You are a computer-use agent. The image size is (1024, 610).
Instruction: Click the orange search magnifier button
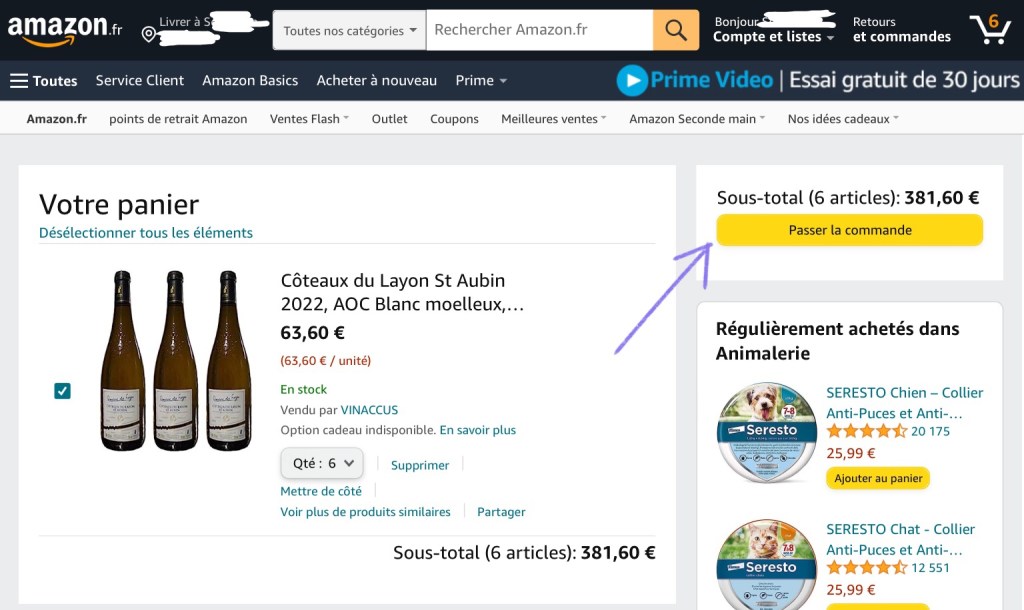676,30
